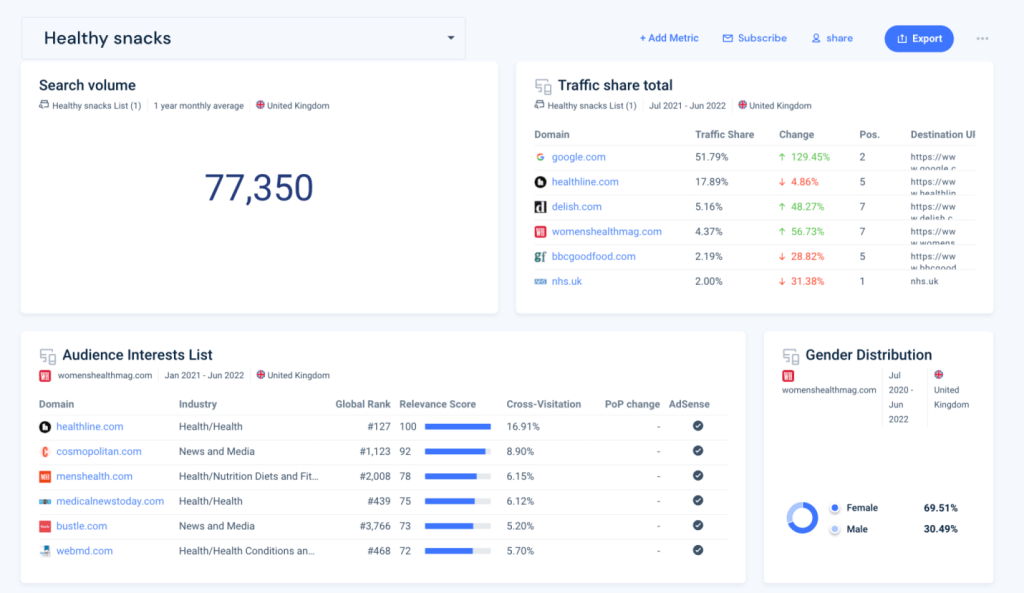Click the UK flag in Gender Distribution card

938,375
